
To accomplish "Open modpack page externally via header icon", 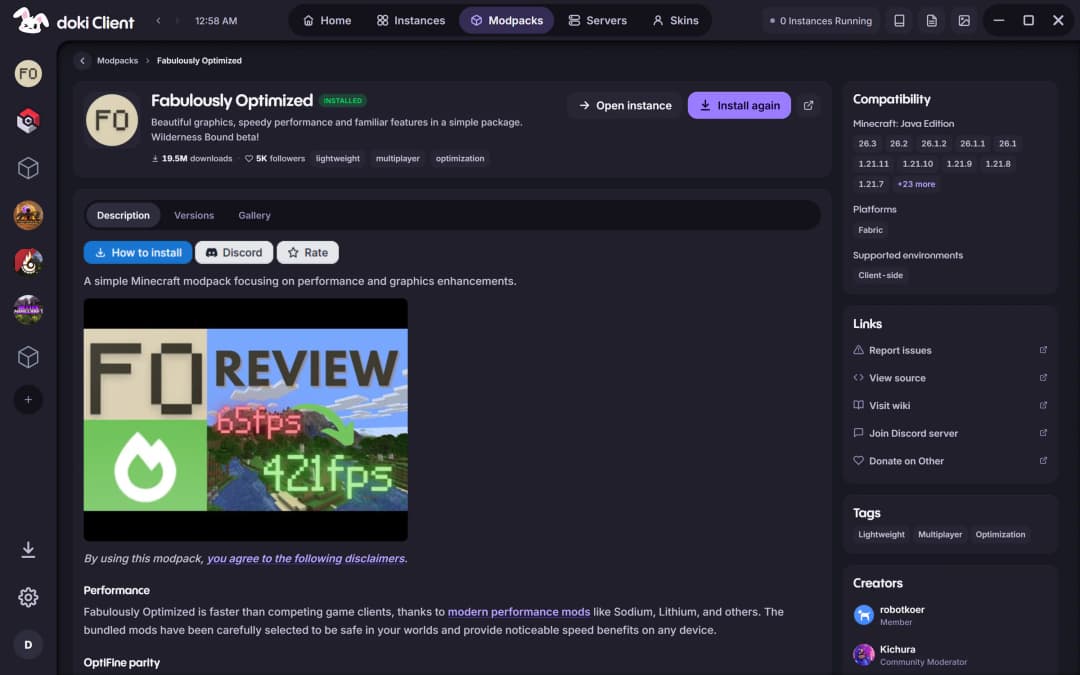I will (x=809, y=105).
